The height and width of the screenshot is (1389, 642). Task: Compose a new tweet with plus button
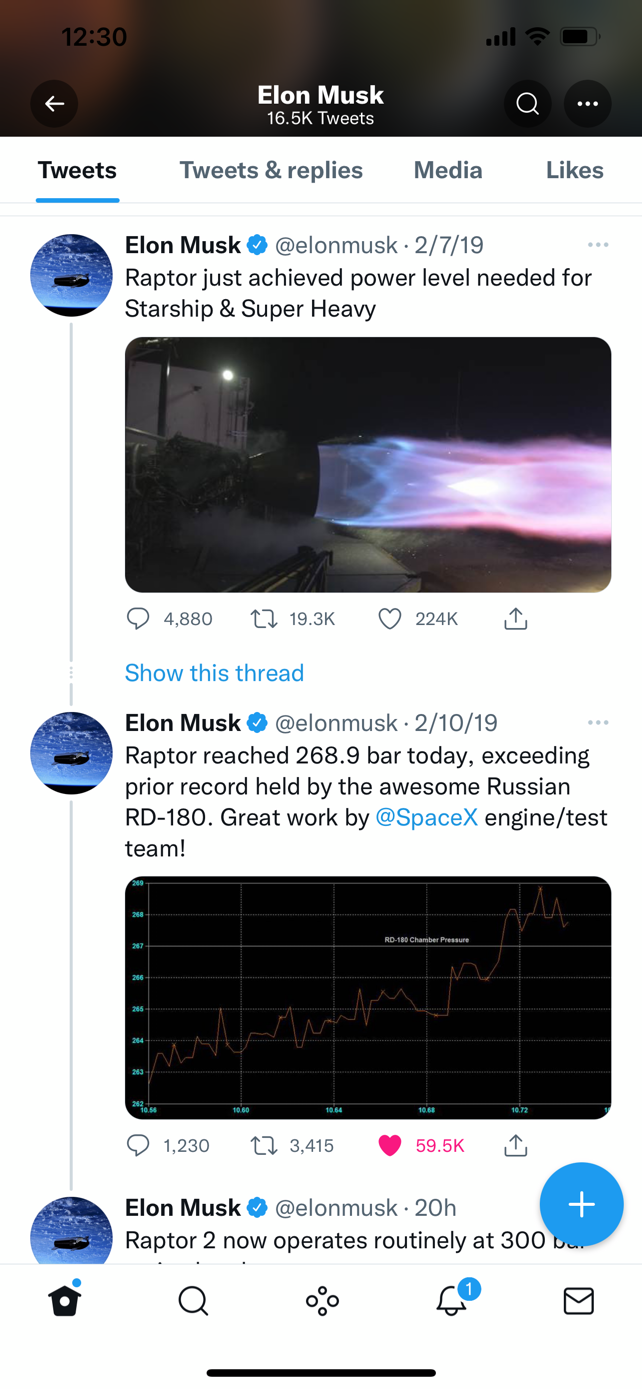pos(581,1204)
